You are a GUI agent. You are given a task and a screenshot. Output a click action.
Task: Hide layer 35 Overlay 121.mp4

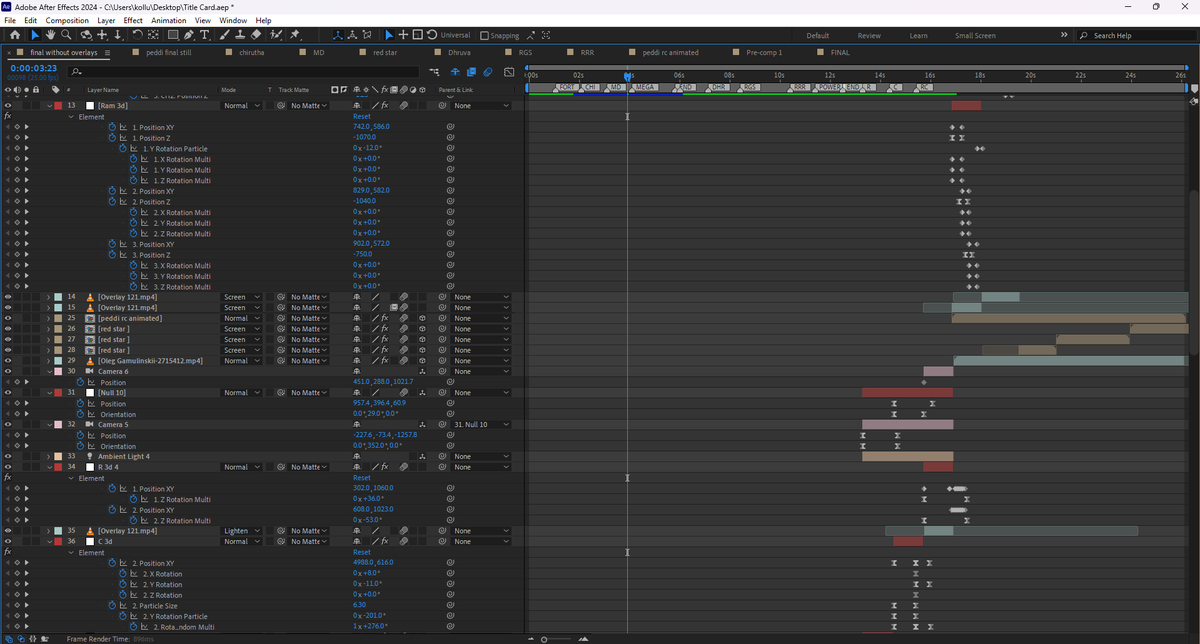pyautogui.click(x=8, y=531)
